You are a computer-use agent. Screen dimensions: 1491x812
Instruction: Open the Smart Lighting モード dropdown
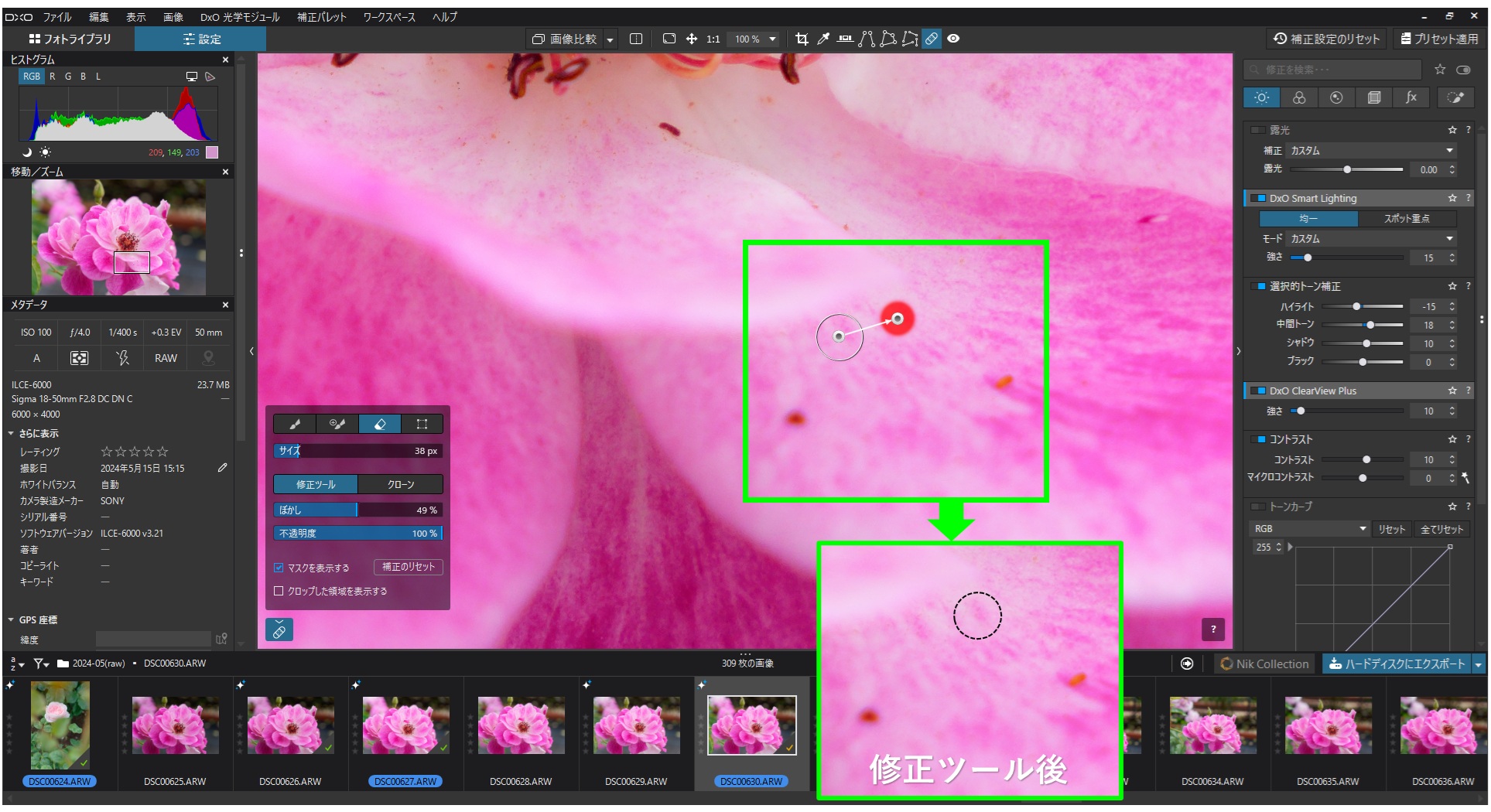pos(1372,239)
